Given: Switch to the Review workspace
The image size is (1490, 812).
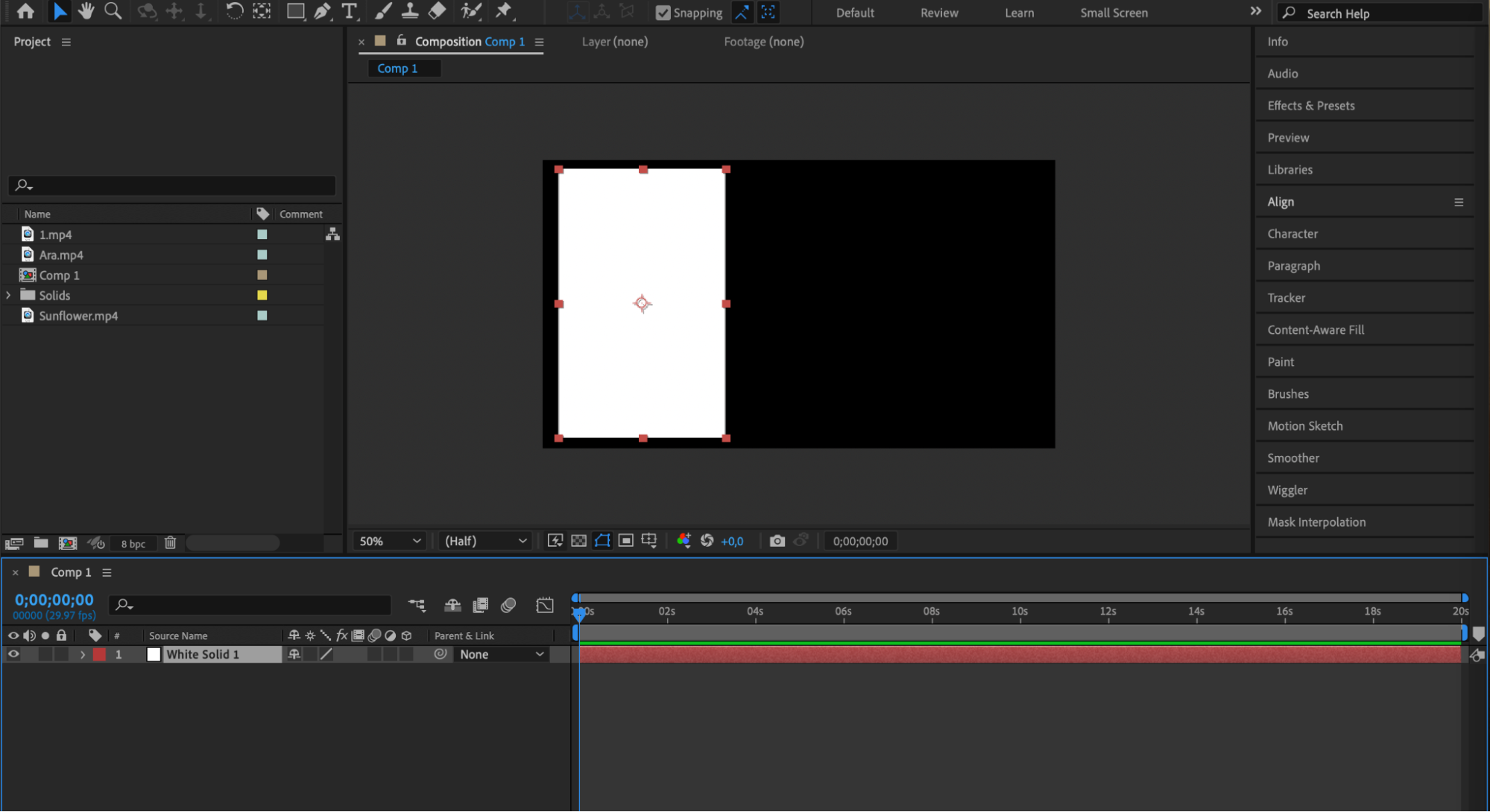Looking at the screenshot, I should [x=938, y=13].
